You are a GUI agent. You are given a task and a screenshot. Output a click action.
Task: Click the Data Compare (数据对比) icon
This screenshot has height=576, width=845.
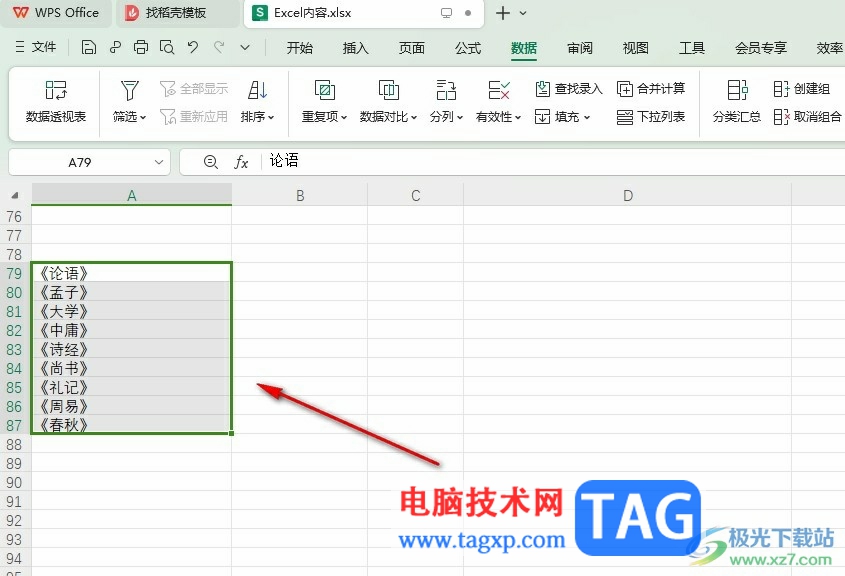389,90
